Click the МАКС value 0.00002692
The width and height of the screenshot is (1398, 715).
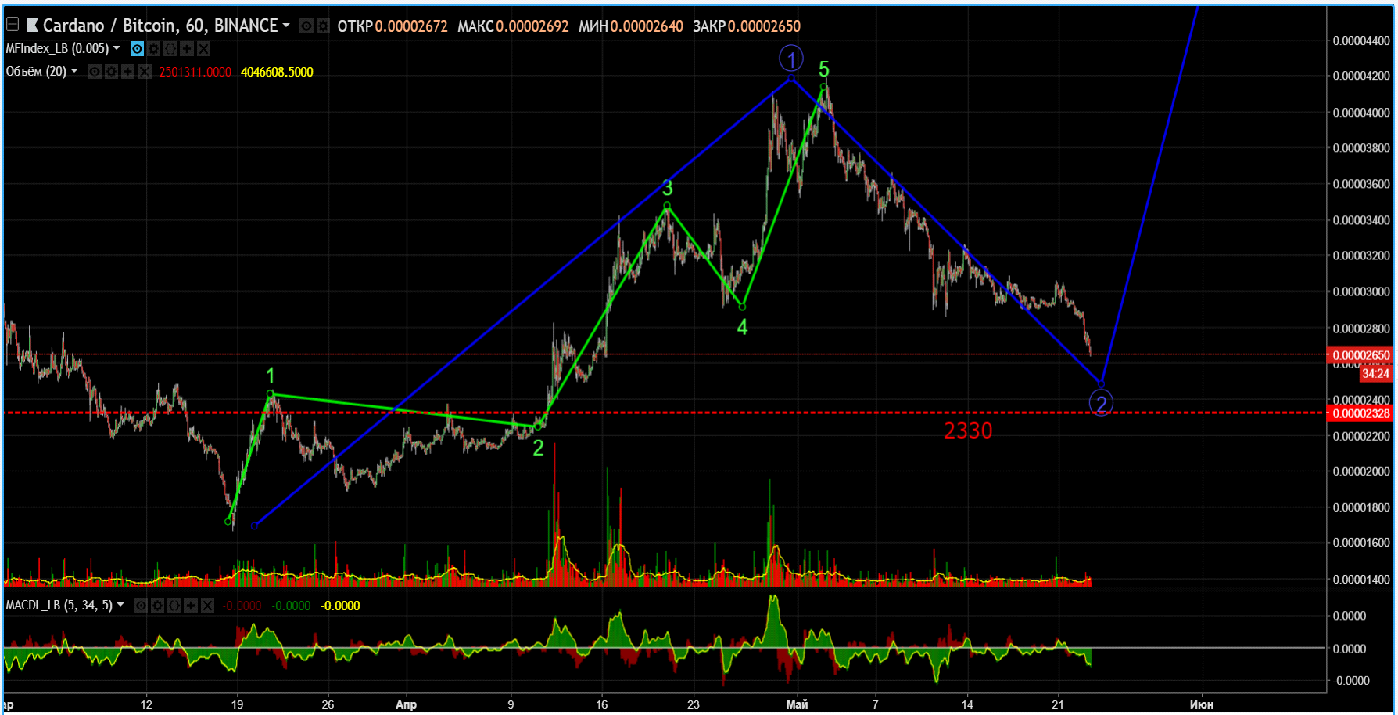[531, 26]
